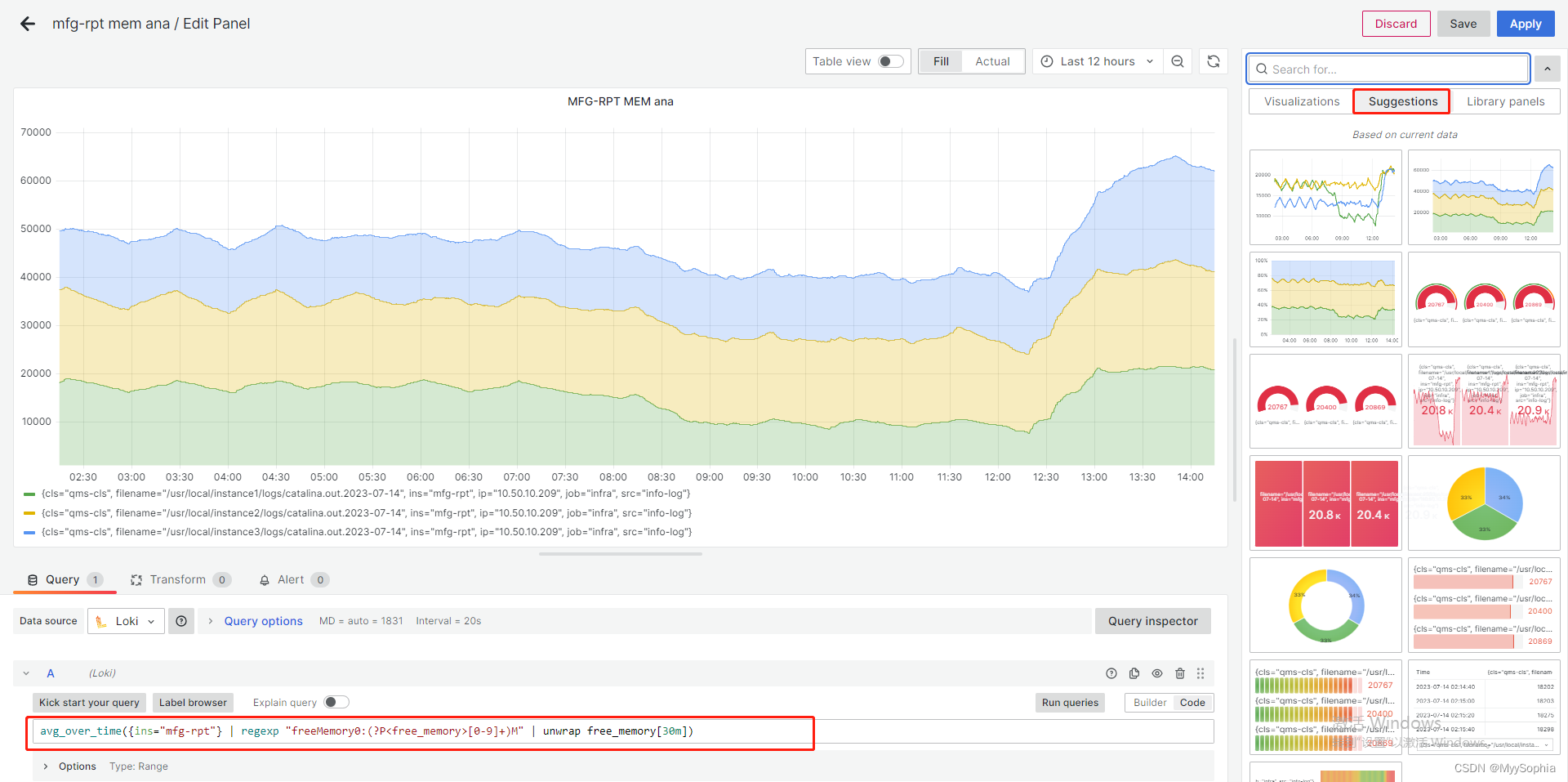
Task: Click green instance1 legend color swatch
Action: point(29,494)
